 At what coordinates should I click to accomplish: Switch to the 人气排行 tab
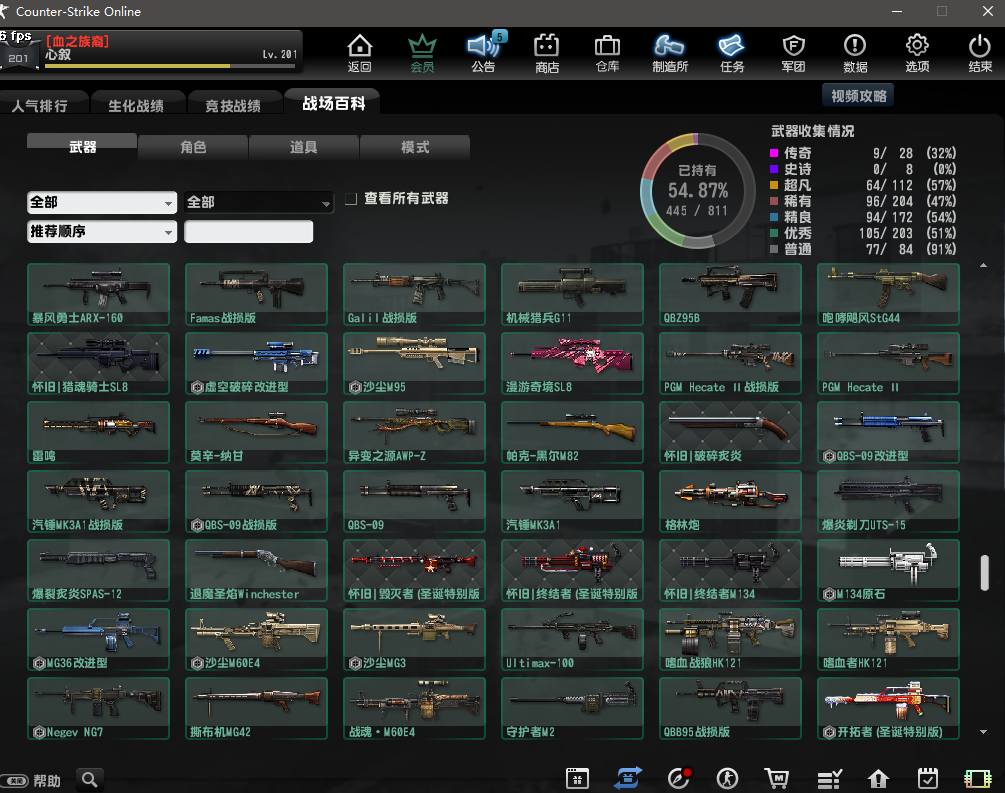pyautogui.click(x=40, y=105)
